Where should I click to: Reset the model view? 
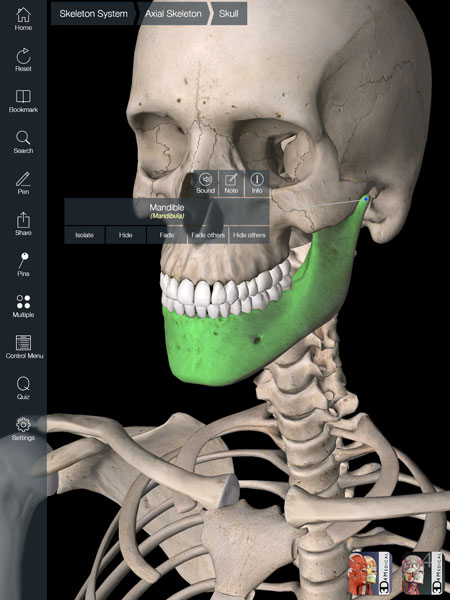(23, 60)
